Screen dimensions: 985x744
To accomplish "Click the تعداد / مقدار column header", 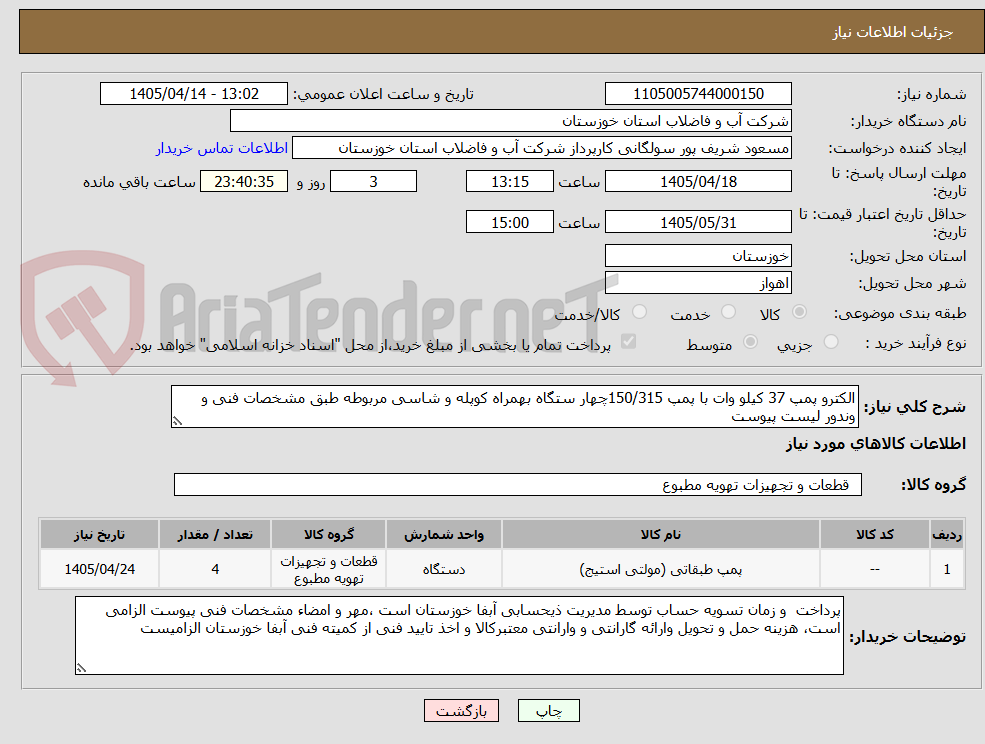I will coord(215,534).
